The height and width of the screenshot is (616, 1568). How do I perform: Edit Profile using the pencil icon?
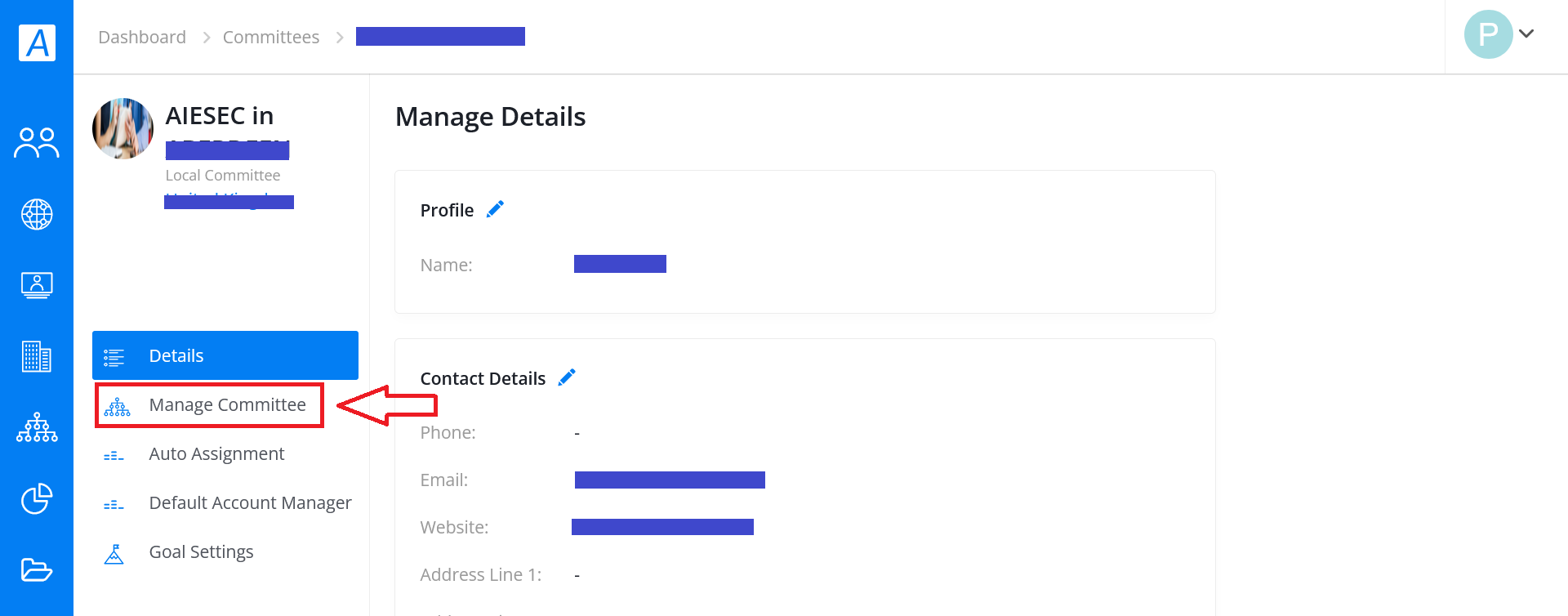pyautogui.click(x=495, y=209)
